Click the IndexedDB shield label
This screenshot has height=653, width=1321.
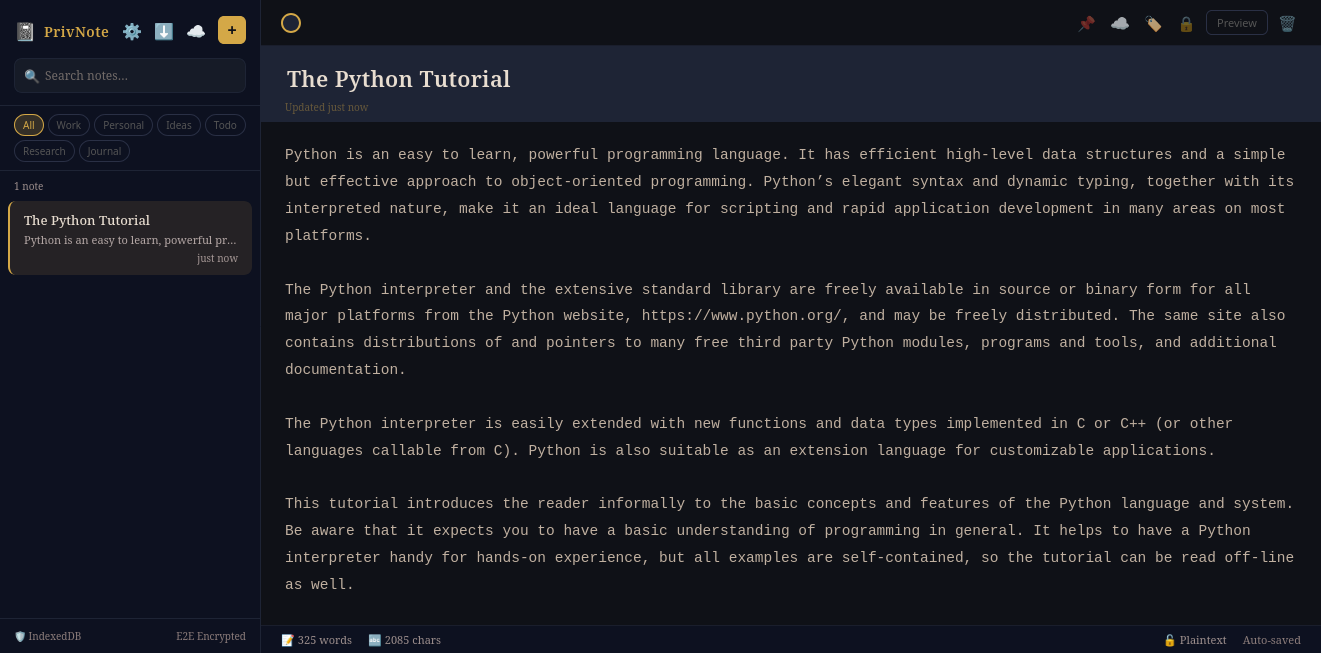coord(47,636)
